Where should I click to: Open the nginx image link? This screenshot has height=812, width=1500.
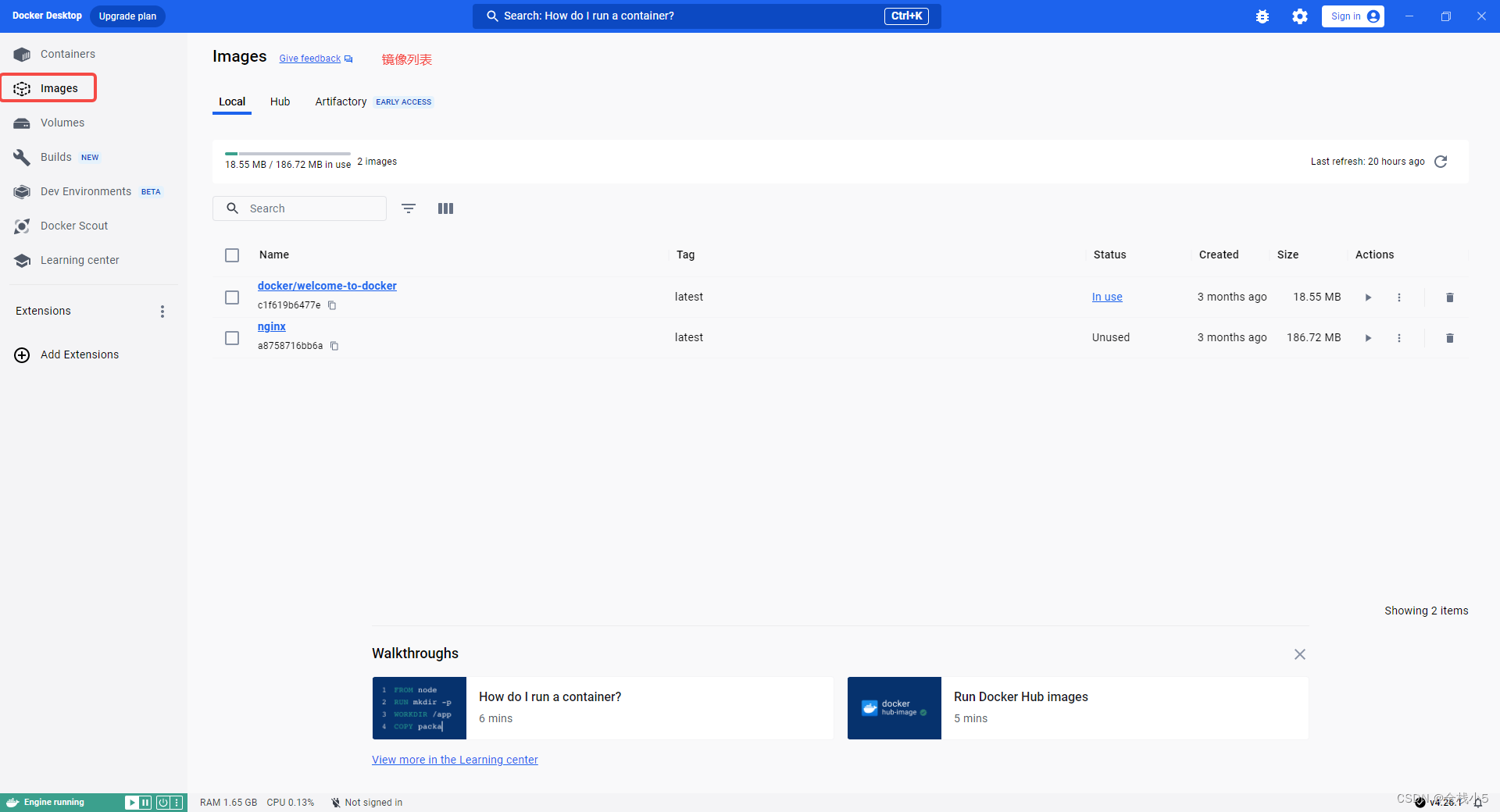tap(272, 326)
